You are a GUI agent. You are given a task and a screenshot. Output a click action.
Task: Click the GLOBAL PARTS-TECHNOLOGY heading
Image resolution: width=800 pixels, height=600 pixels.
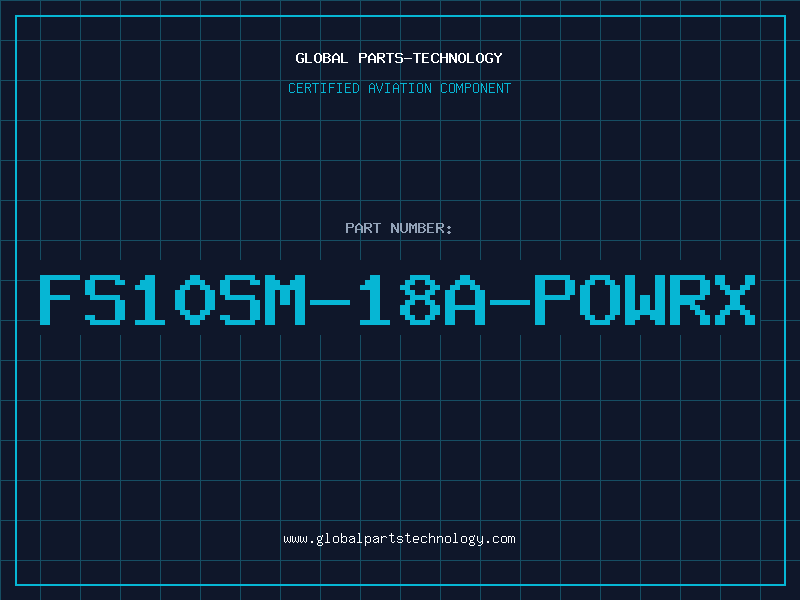(399, 58)
